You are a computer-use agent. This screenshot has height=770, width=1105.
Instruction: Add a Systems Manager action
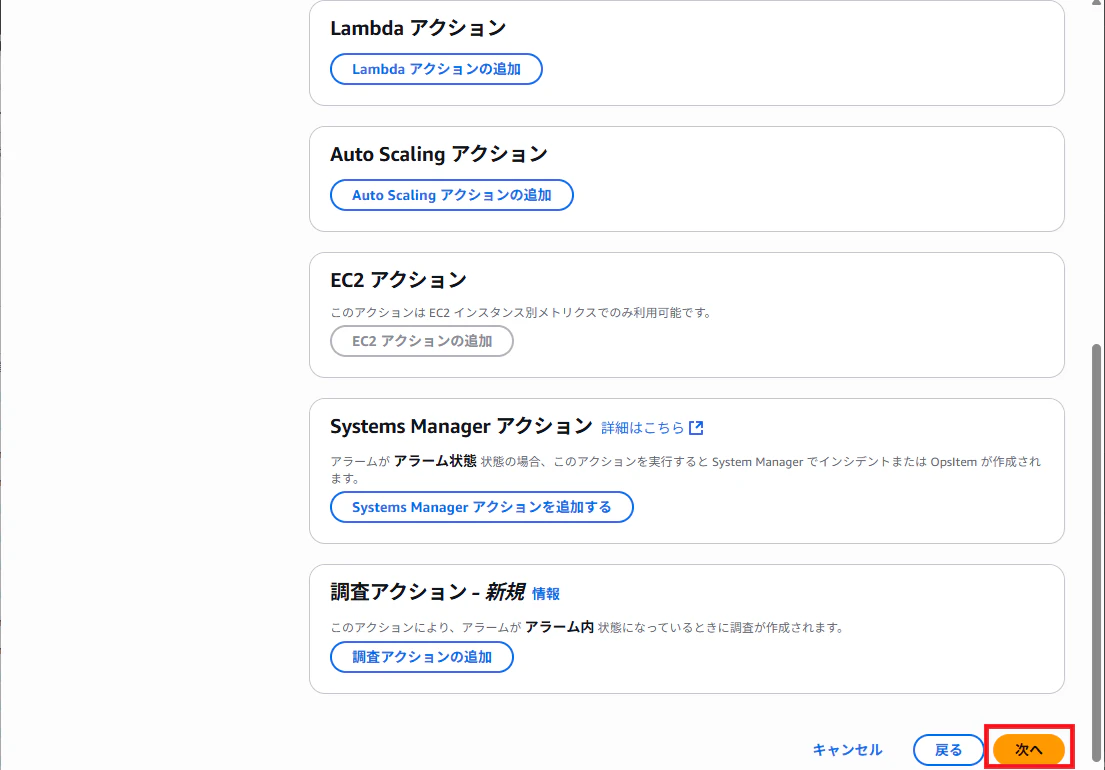coord(481,507)
